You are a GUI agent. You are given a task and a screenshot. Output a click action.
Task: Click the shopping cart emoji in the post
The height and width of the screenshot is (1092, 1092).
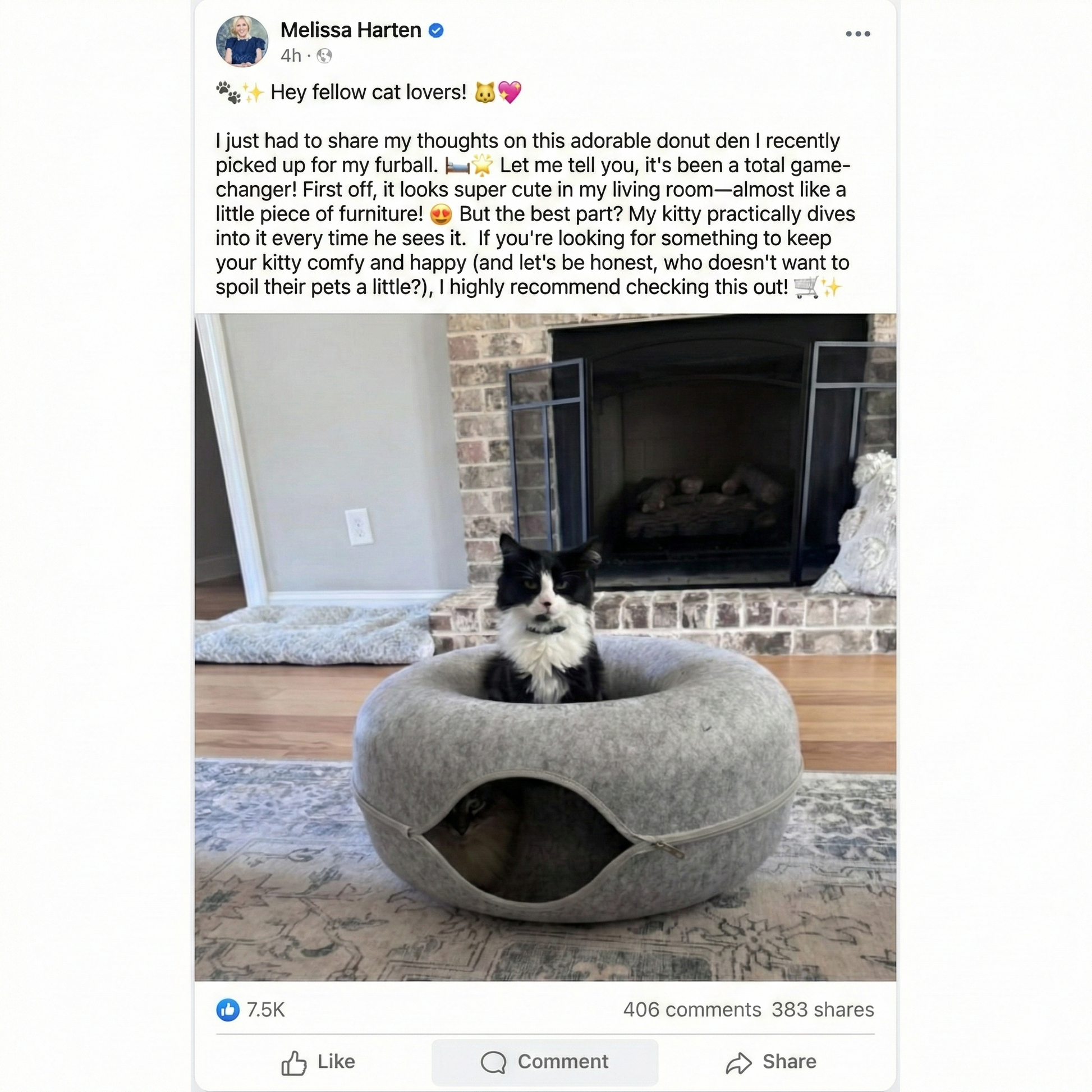(806, 288)
